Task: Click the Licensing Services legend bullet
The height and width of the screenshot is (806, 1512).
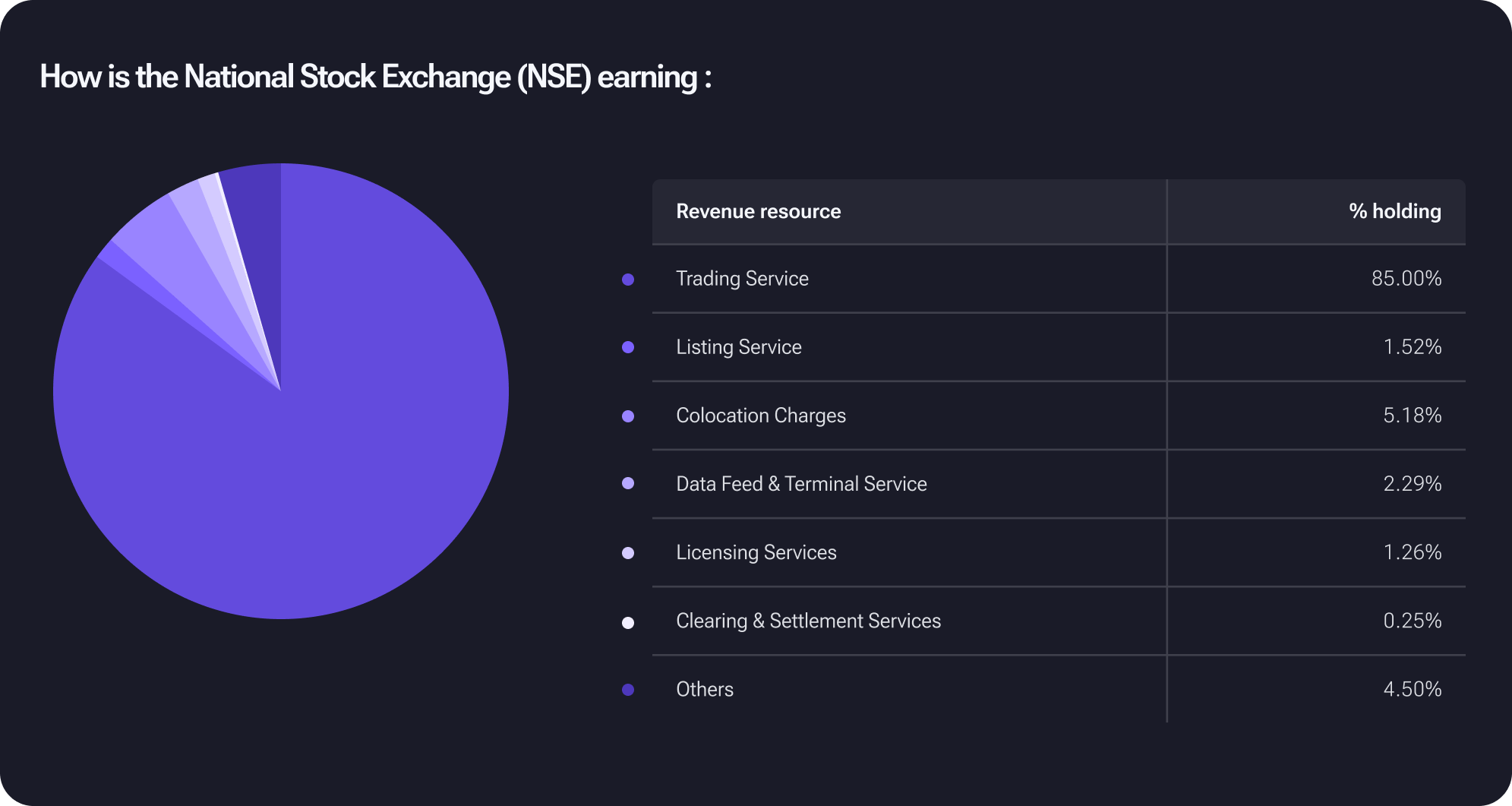Action: pos(628,553)
